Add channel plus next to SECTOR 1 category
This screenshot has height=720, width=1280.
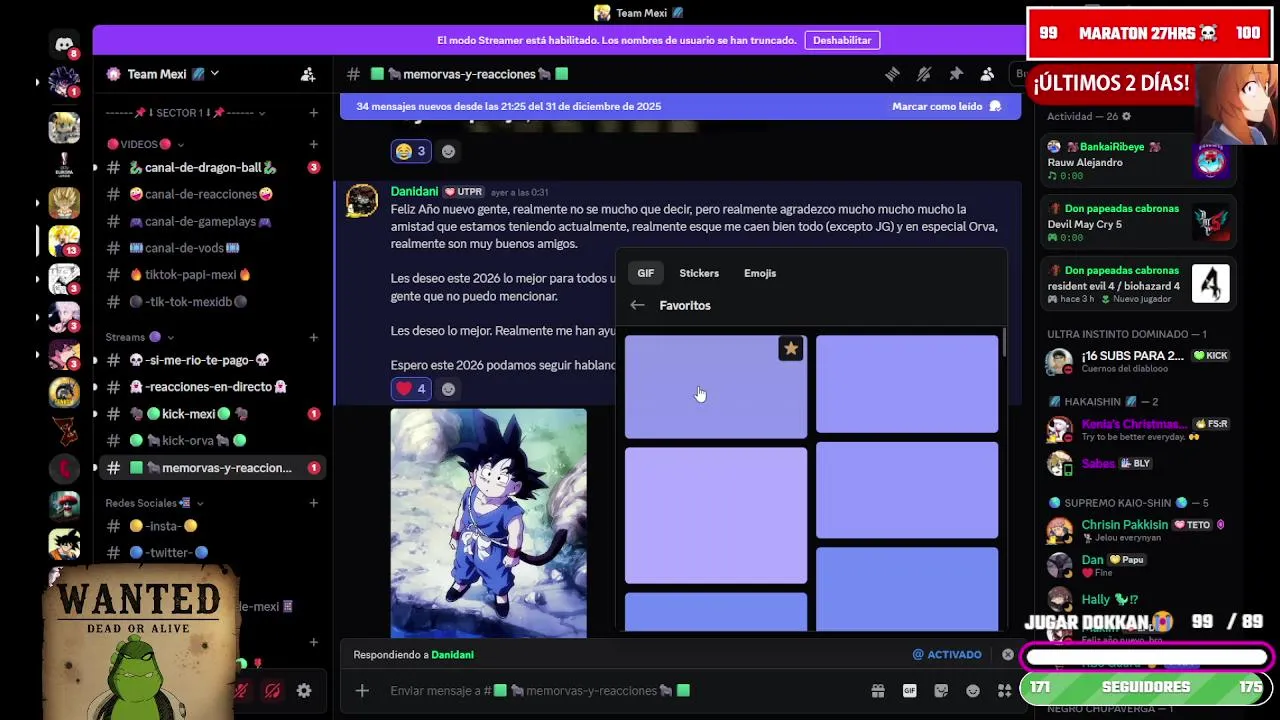[x=313, y=113]
